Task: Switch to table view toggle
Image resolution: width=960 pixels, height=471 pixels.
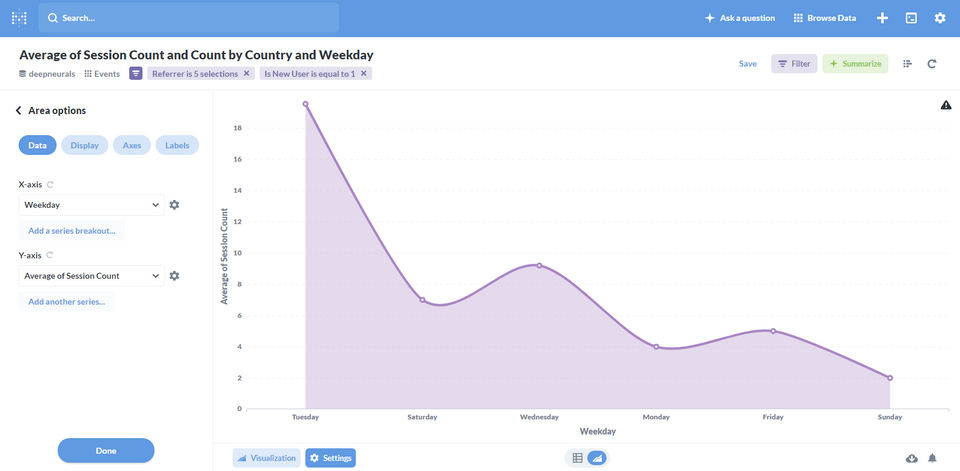Action: pos(577,458)
